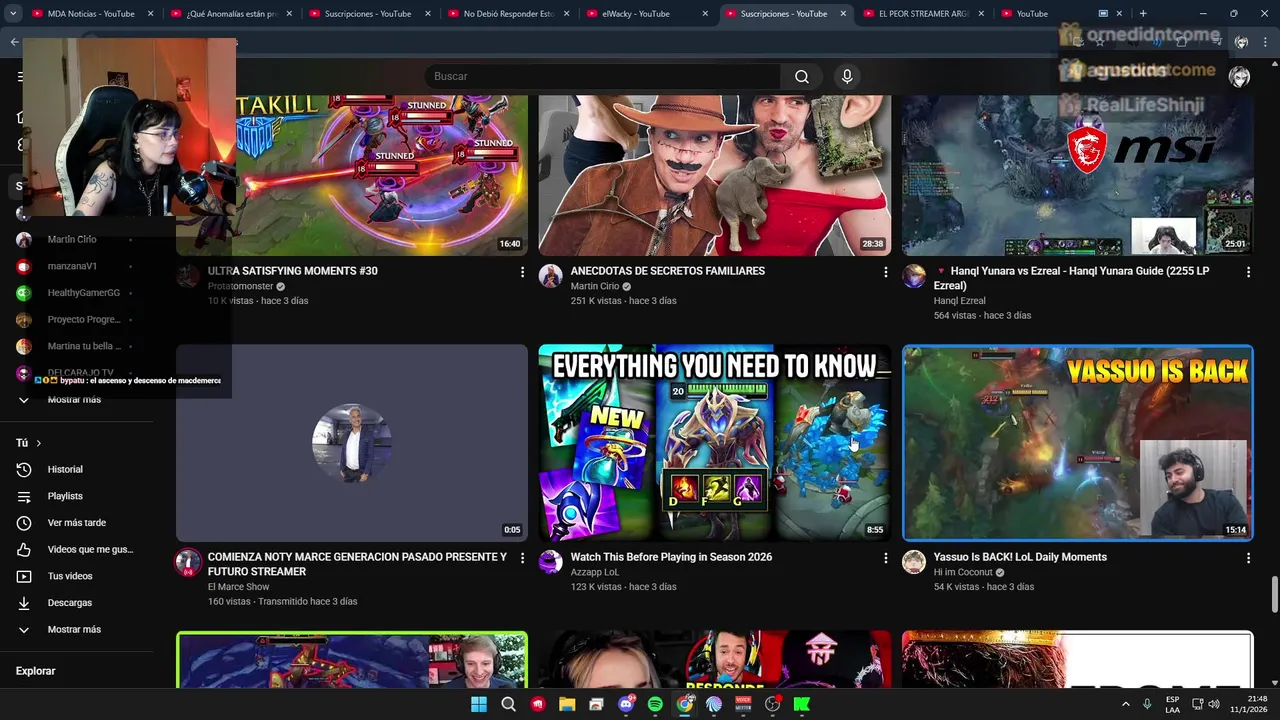Open the manzanaV1 subscription channel
1280x720 pixels.
point(77,266)
